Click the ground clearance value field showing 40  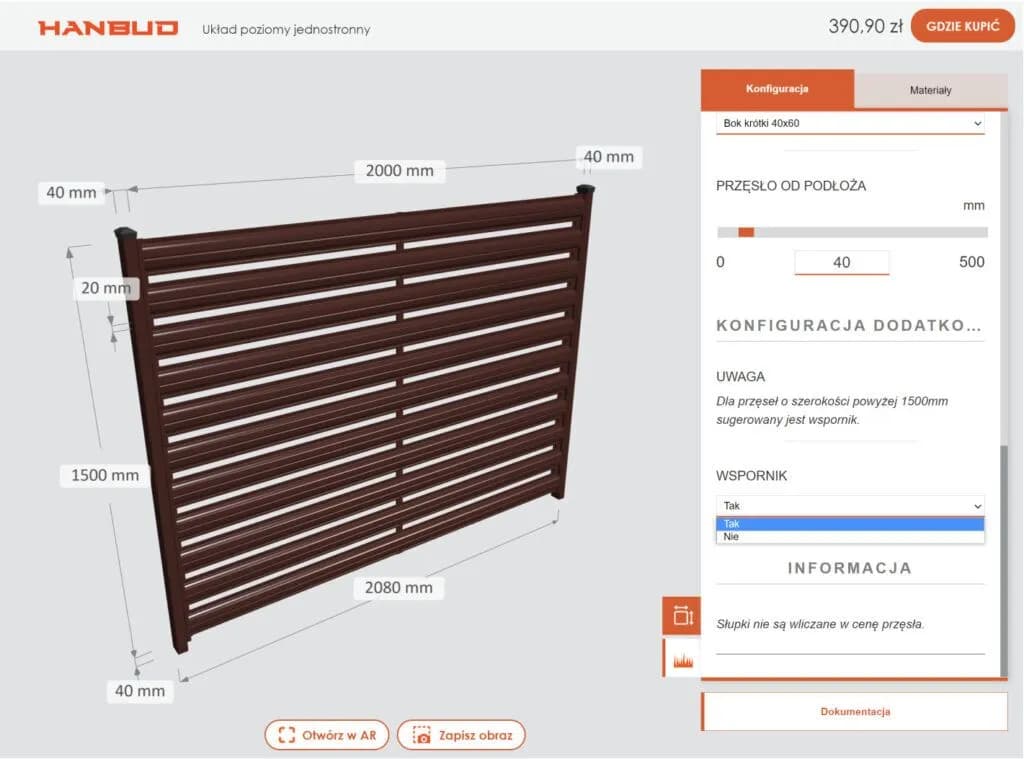[841, 262]
